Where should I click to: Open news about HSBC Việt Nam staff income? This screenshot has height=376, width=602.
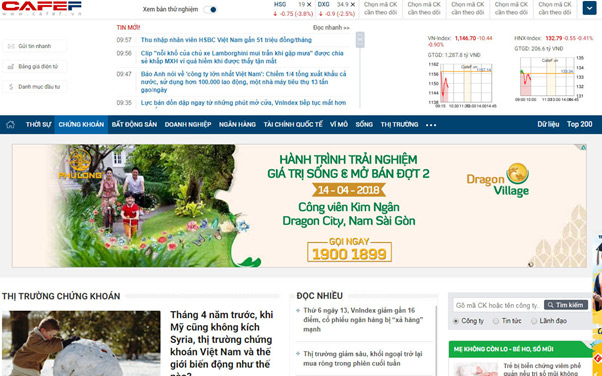[x=226, y=40]
